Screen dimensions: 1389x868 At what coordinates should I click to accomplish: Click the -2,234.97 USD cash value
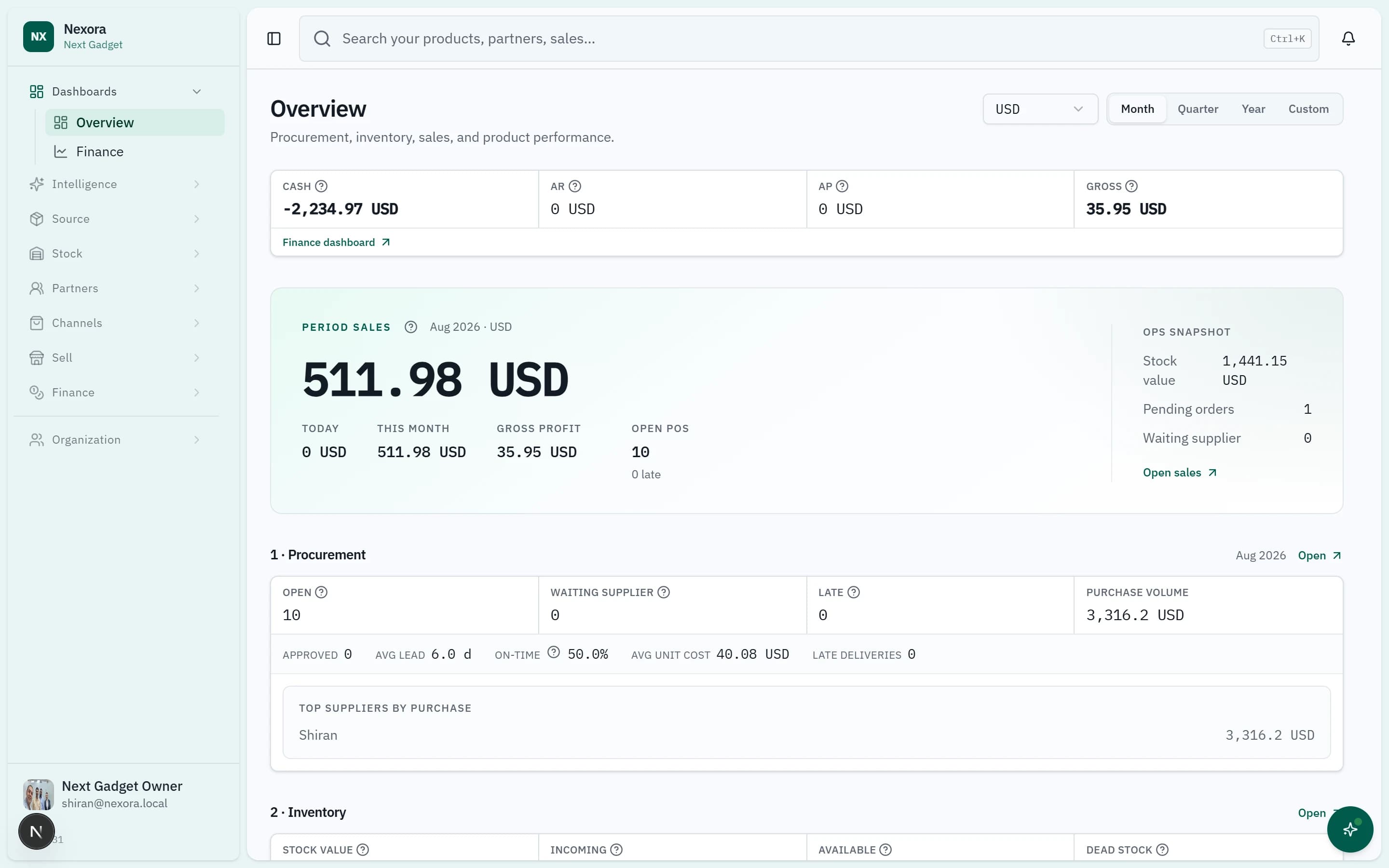340,209
